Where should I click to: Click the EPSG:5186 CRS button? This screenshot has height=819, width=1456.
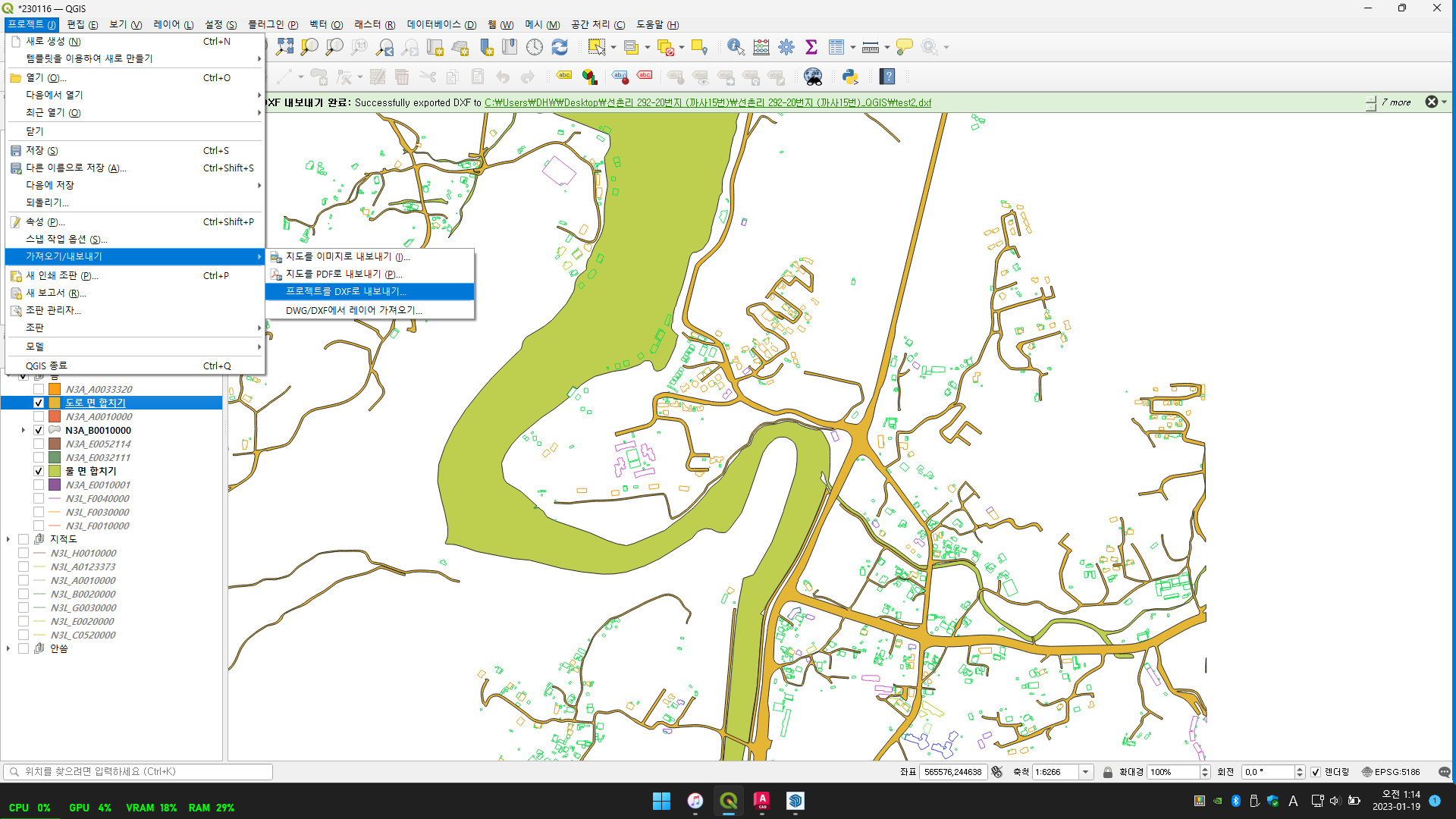pos(1391,772)
